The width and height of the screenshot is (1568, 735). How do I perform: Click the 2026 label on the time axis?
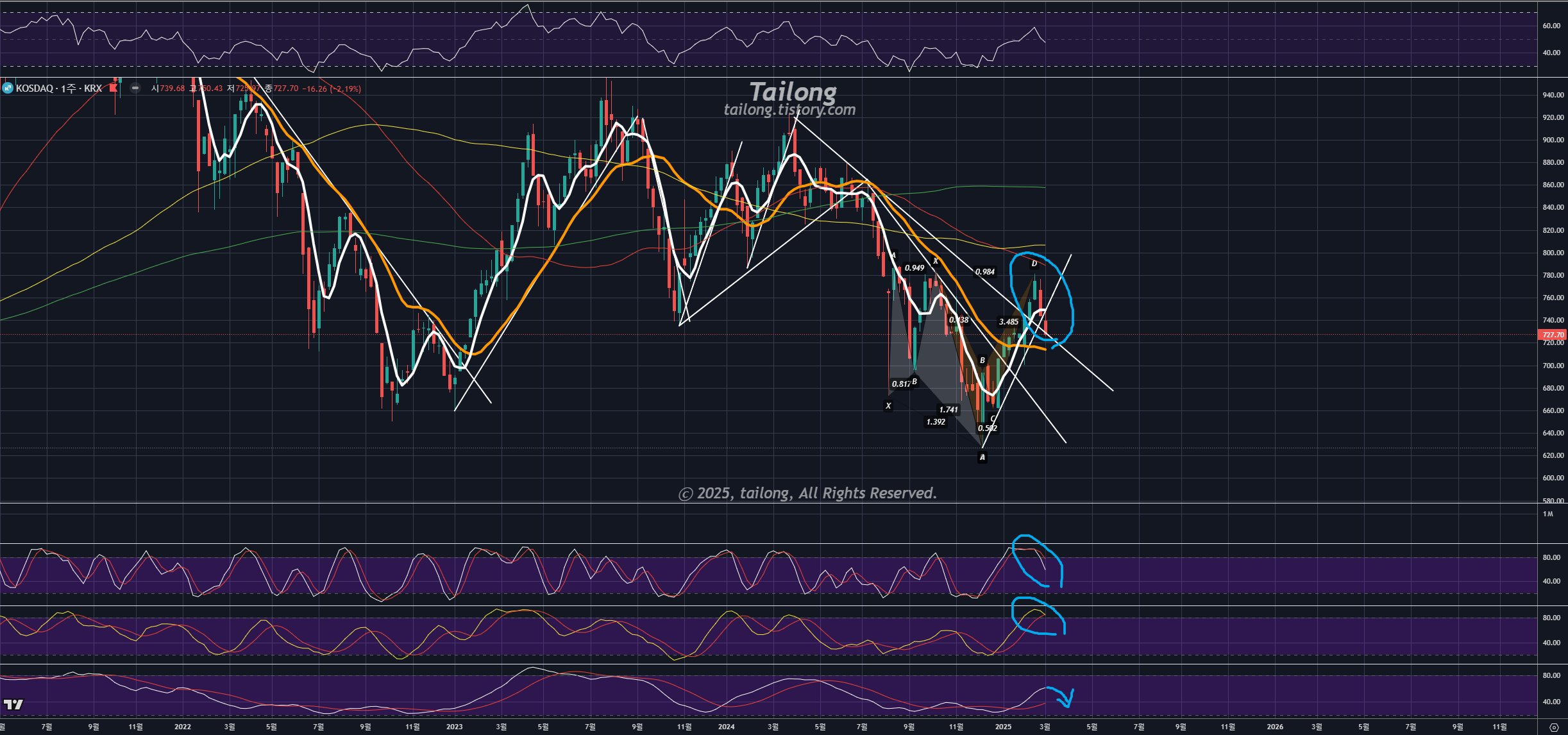pyautogui.click(x=1275, y=727)
